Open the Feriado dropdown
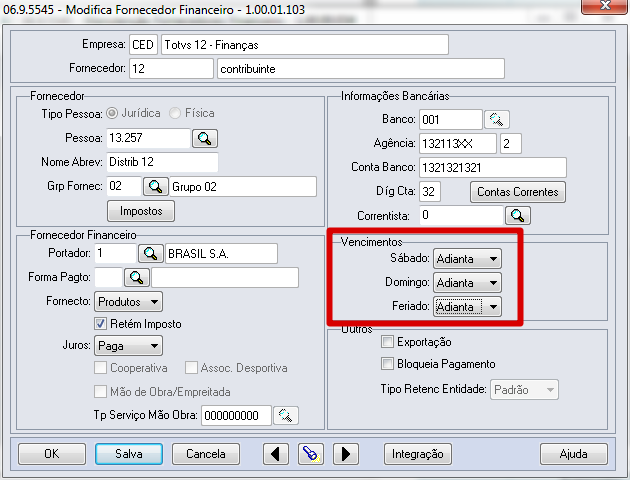Screen dimensions: 630x480 click(x=467, y=307)
